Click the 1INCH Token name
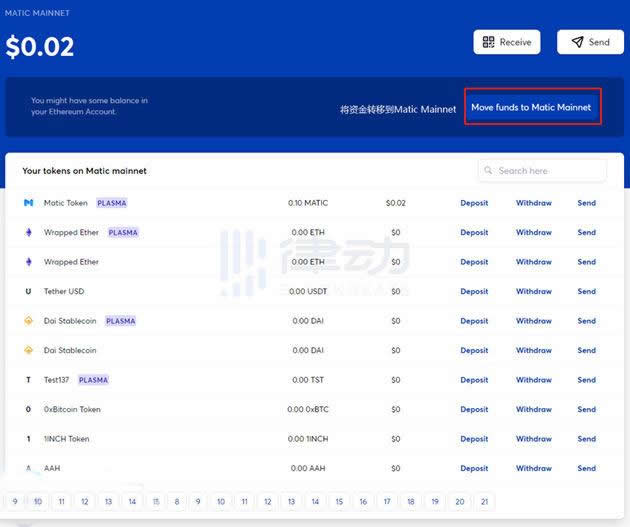 [67, 439]
